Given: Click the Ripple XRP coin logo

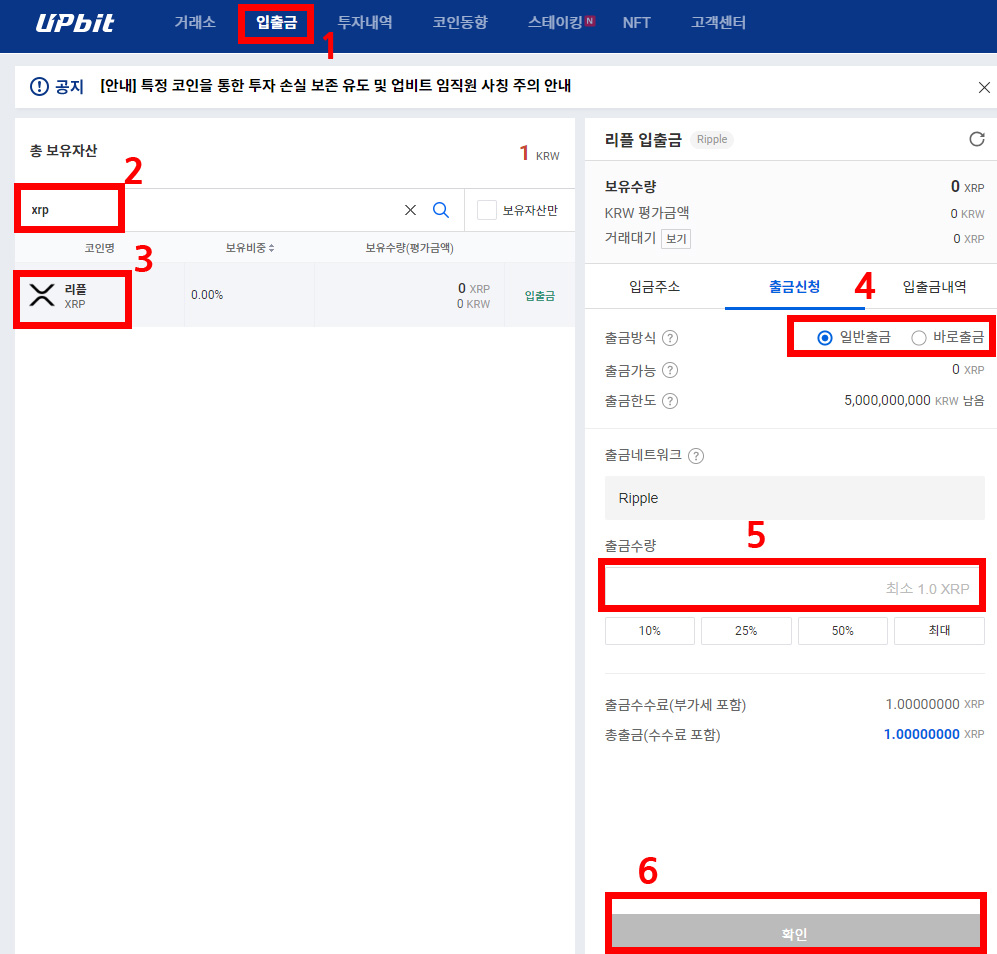Looking at the screenshot, I should (x=42, y=295).
